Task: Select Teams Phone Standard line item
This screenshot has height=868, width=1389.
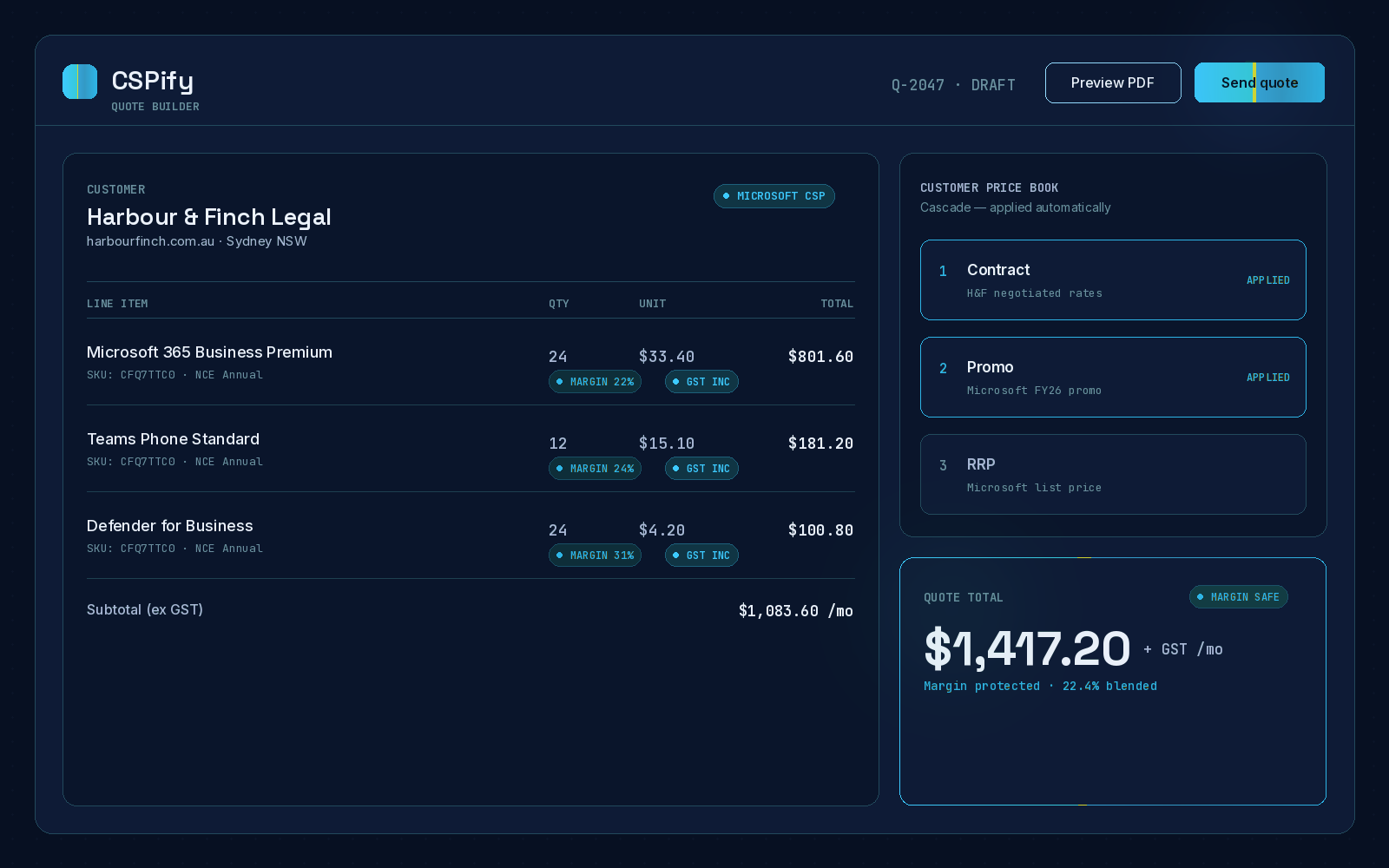Action: point(471,449)
